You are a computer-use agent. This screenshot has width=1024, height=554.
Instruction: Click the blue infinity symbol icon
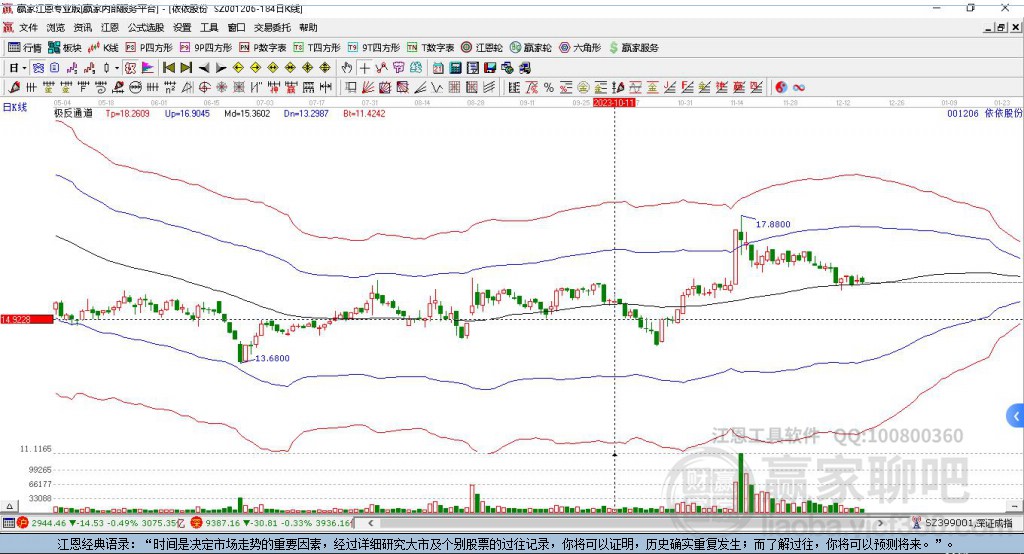pos(799,87)
